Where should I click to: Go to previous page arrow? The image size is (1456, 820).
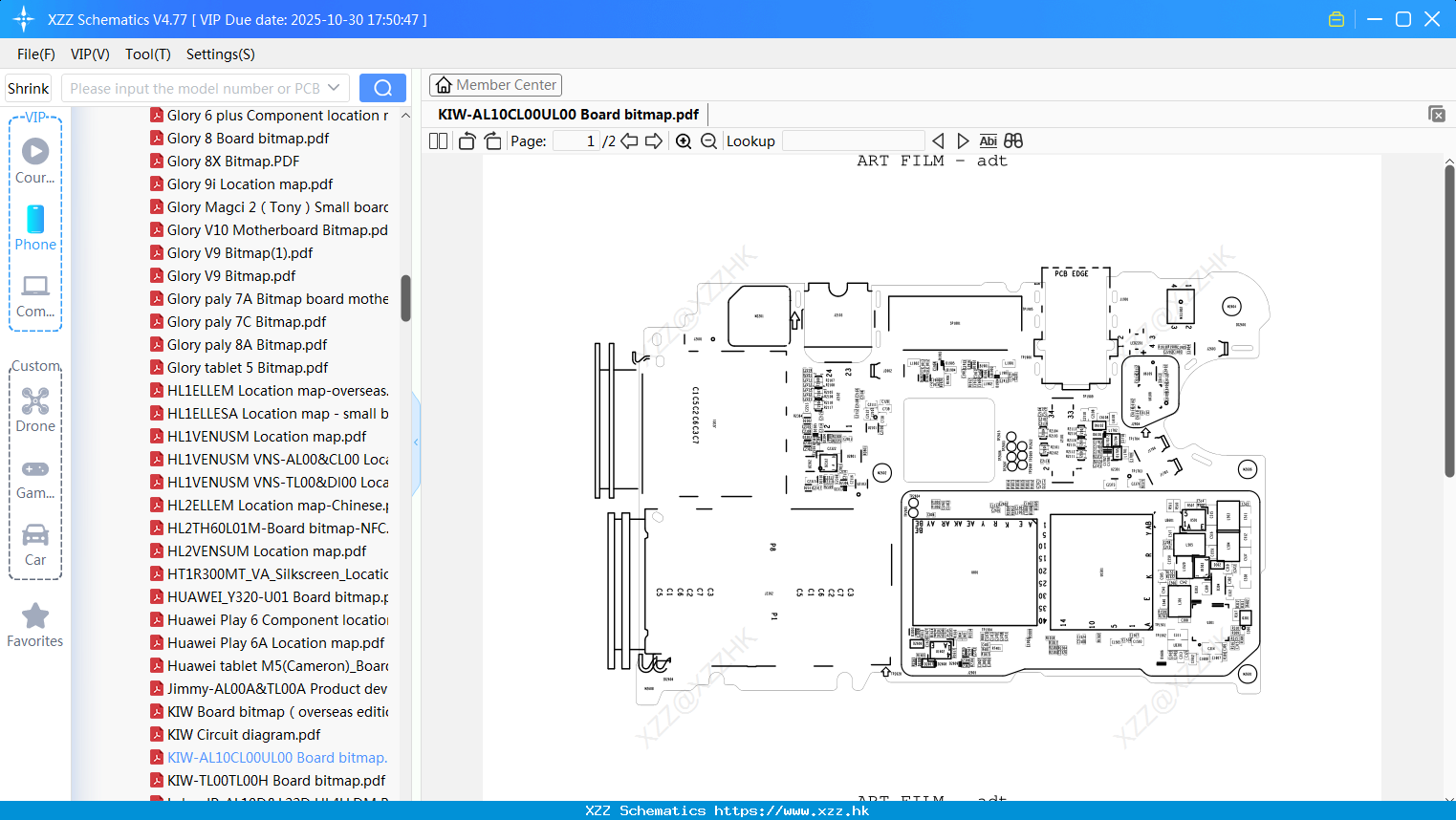click(x=629, y=140)
